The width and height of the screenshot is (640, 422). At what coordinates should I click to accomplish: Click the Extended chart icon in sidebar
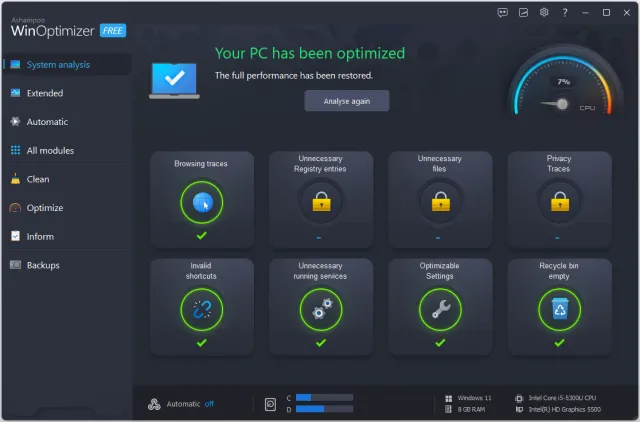[16, 93]
